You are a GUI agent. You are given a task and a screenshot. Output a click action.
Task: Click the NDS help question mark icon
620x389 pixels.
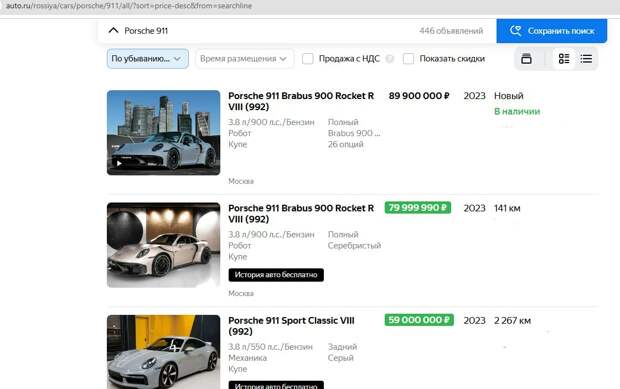coord(389,59)
